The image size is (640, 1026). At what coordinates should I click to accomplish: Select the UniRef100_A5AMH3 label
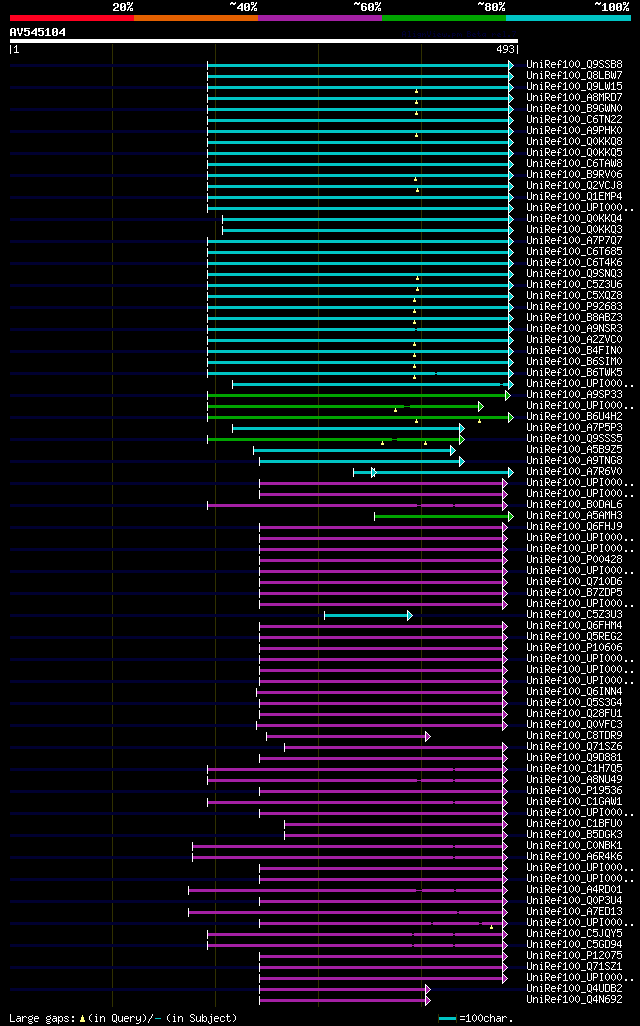tap(575, 516)
